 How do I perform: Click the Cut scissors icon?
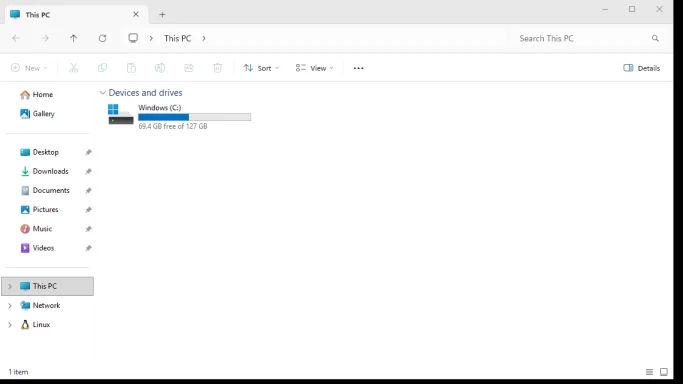(73, 68)
